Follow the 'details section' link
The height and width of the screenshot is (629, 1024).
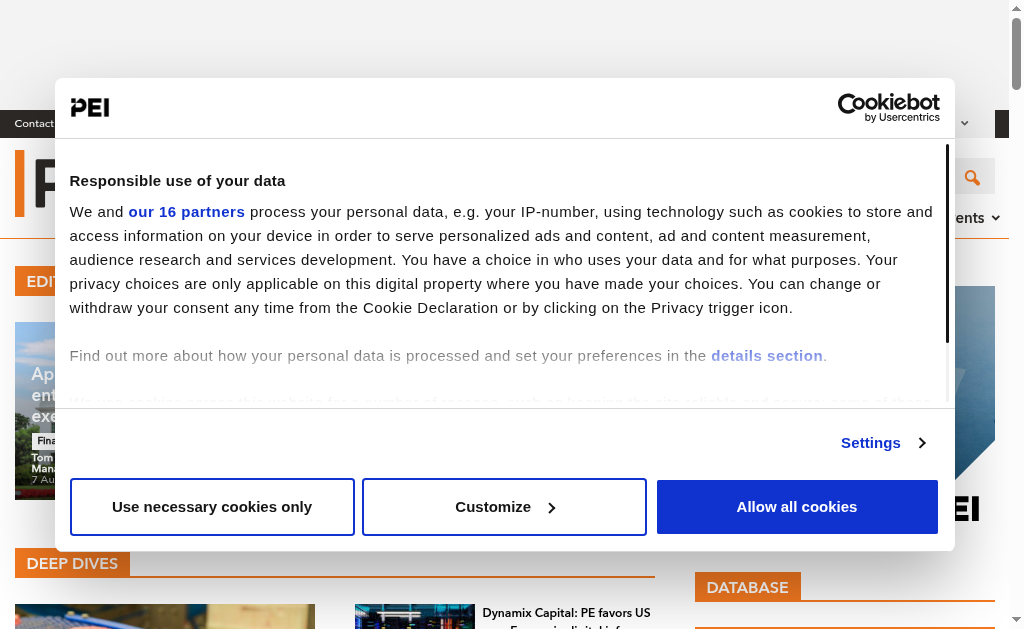767,356
